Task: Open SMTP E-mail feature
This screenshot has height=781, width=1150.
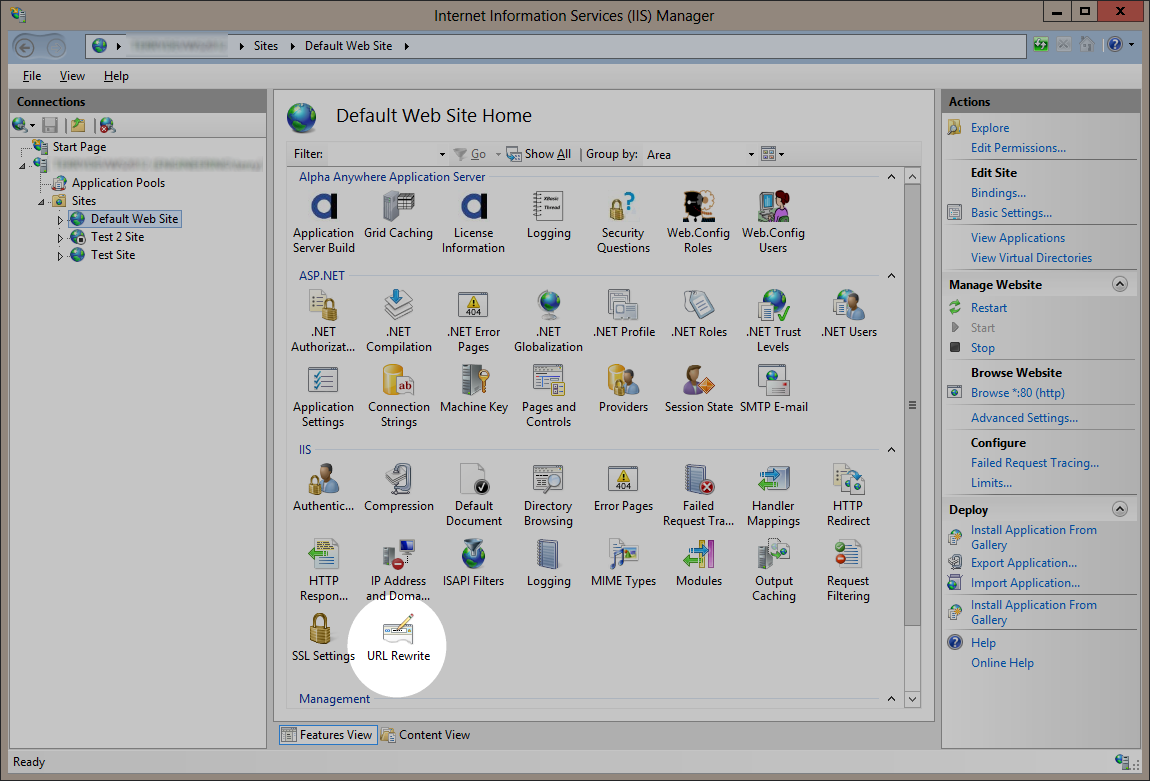Action: [x=773, y=389]
